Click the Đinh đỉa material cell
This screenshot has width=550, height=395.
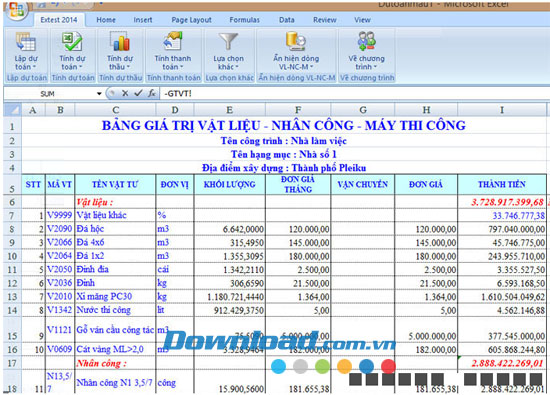[115, 269]
